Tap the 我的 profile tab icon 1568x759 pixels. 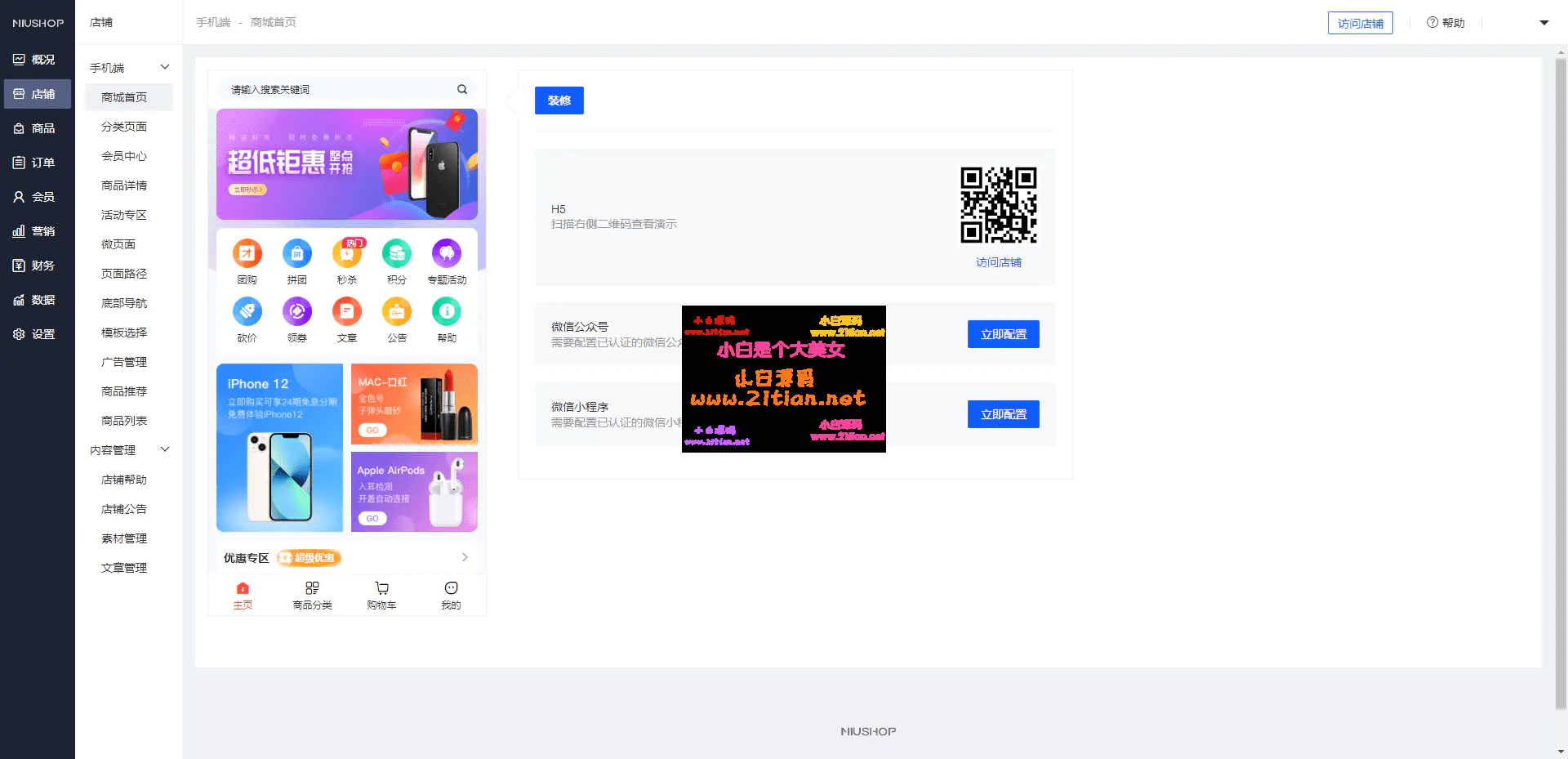(x=451, y=588)
